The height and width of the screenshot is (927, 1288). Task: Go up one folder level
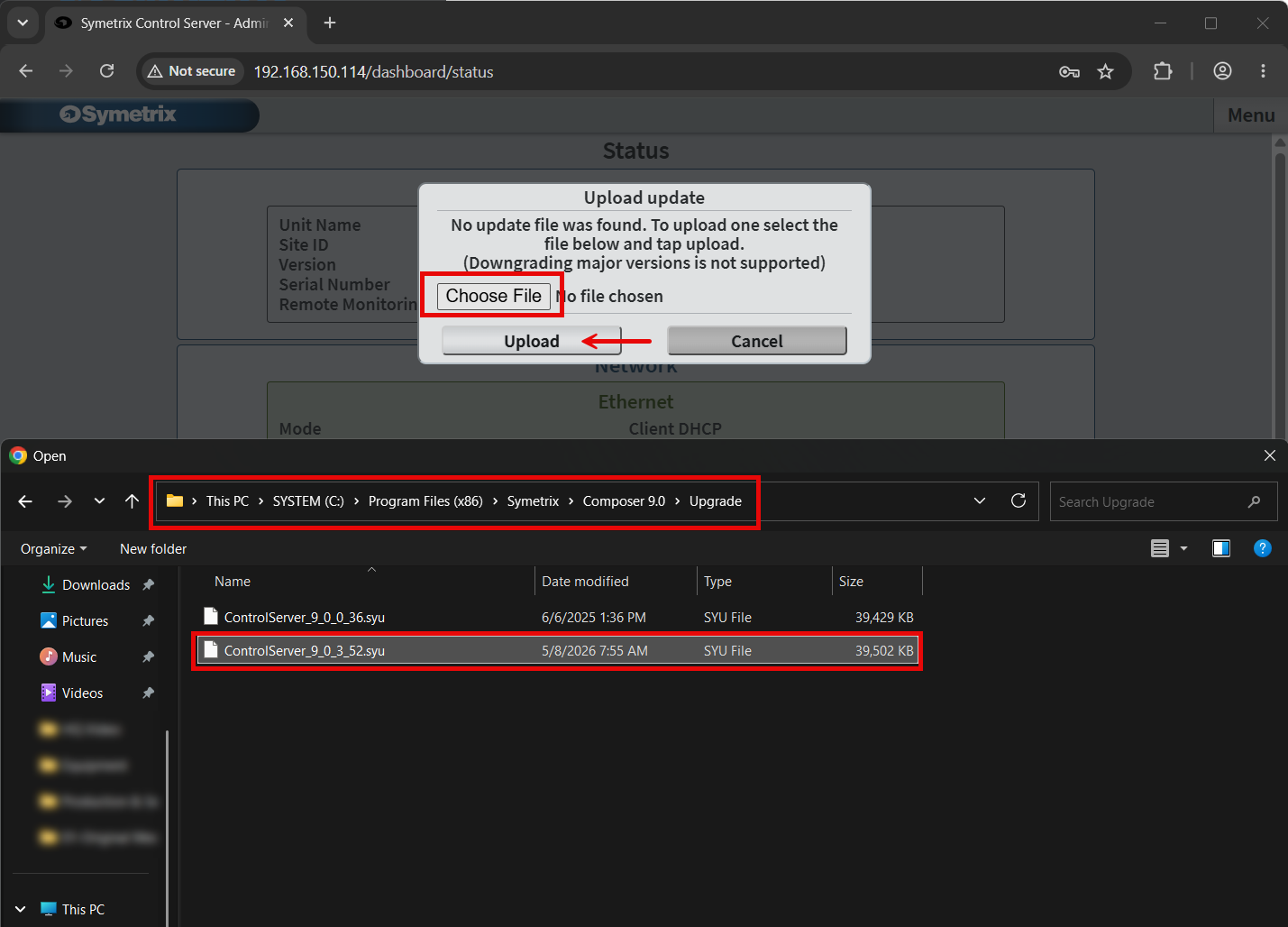pyautogui.click(x=132, y=501)
